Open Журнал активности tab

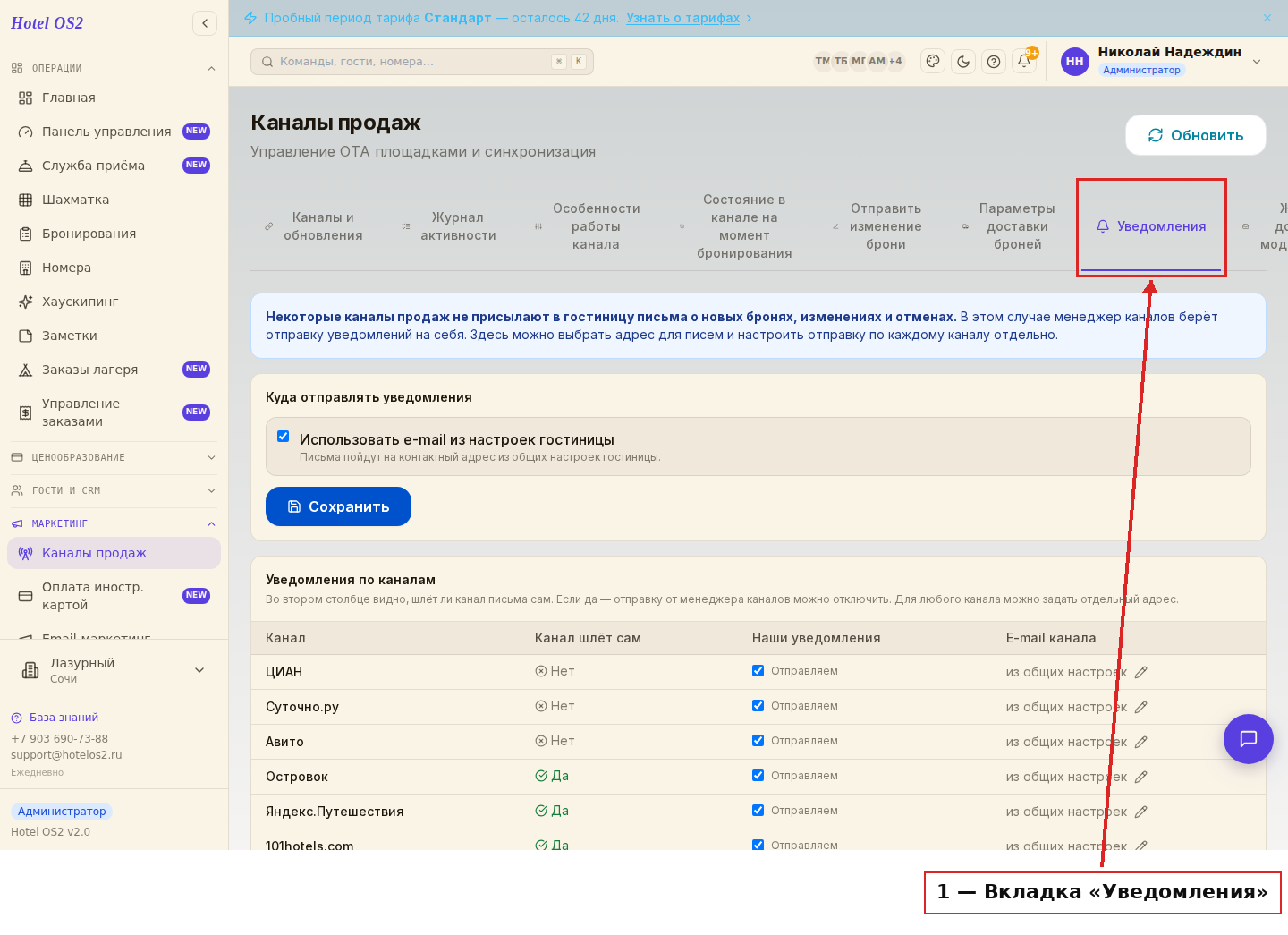[x=449, y=226]
